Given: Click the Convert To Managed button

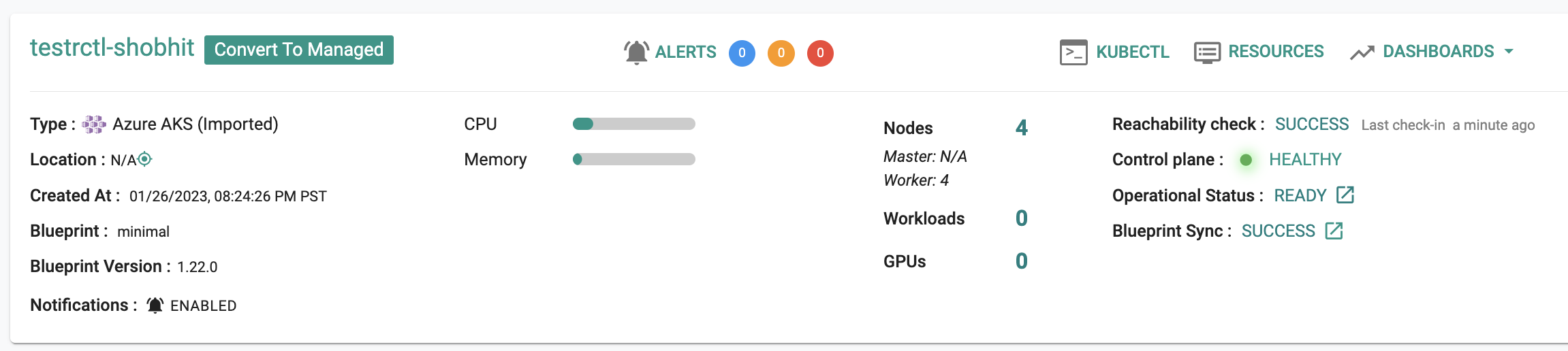Looking at the screenshot, I should pyautogui.click(x=299, y=50).
